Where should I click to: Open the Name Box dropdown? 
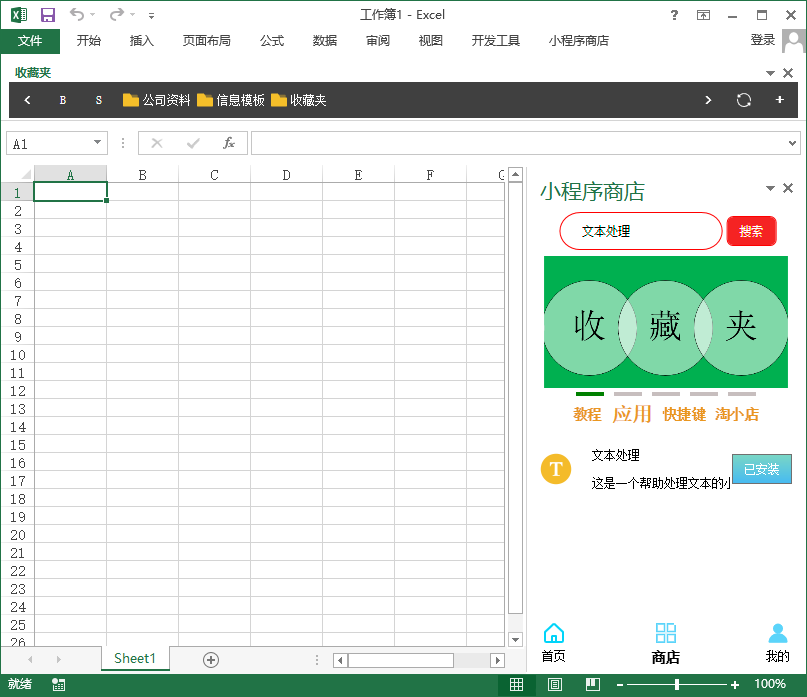[97, 143]
